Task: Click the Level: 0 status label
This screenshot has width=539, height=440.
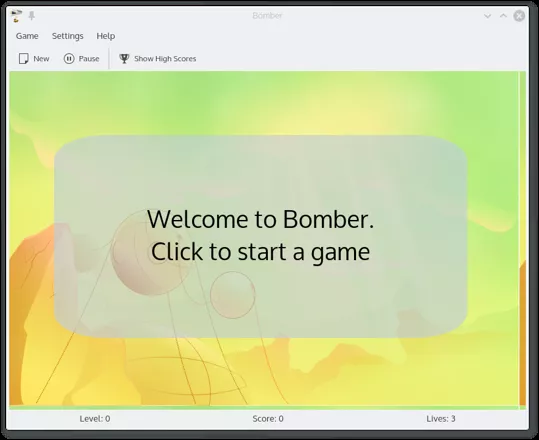Action: tap(95, 419)
